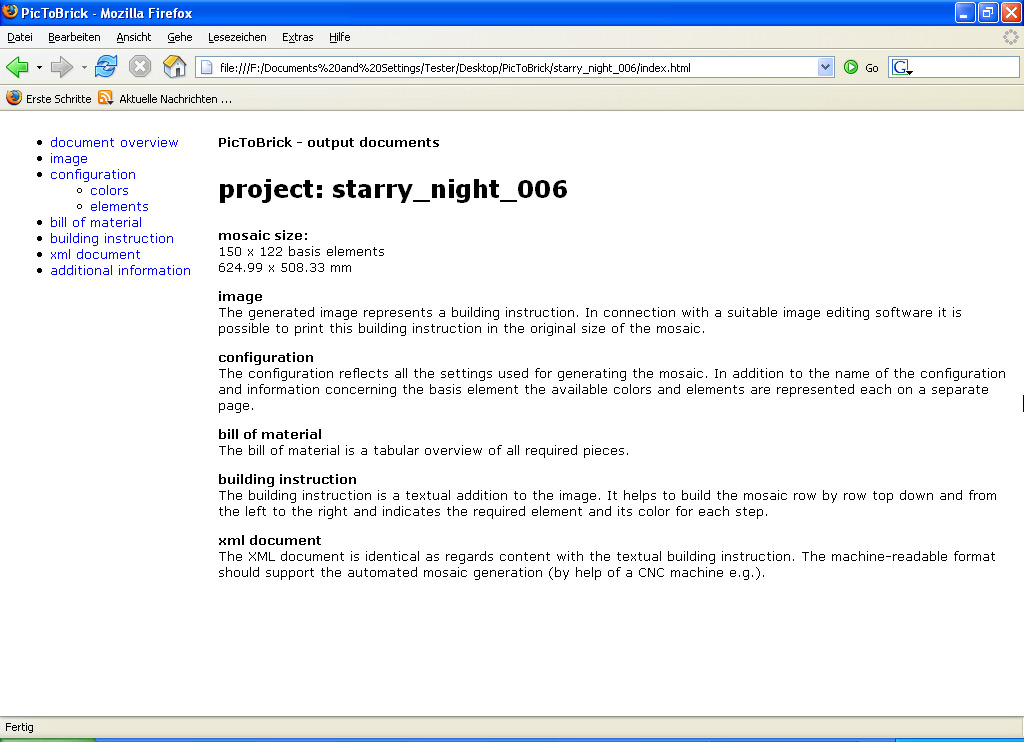1024x742 pixels.
Task: Click the green Go button icon
Action: (851, 67)
